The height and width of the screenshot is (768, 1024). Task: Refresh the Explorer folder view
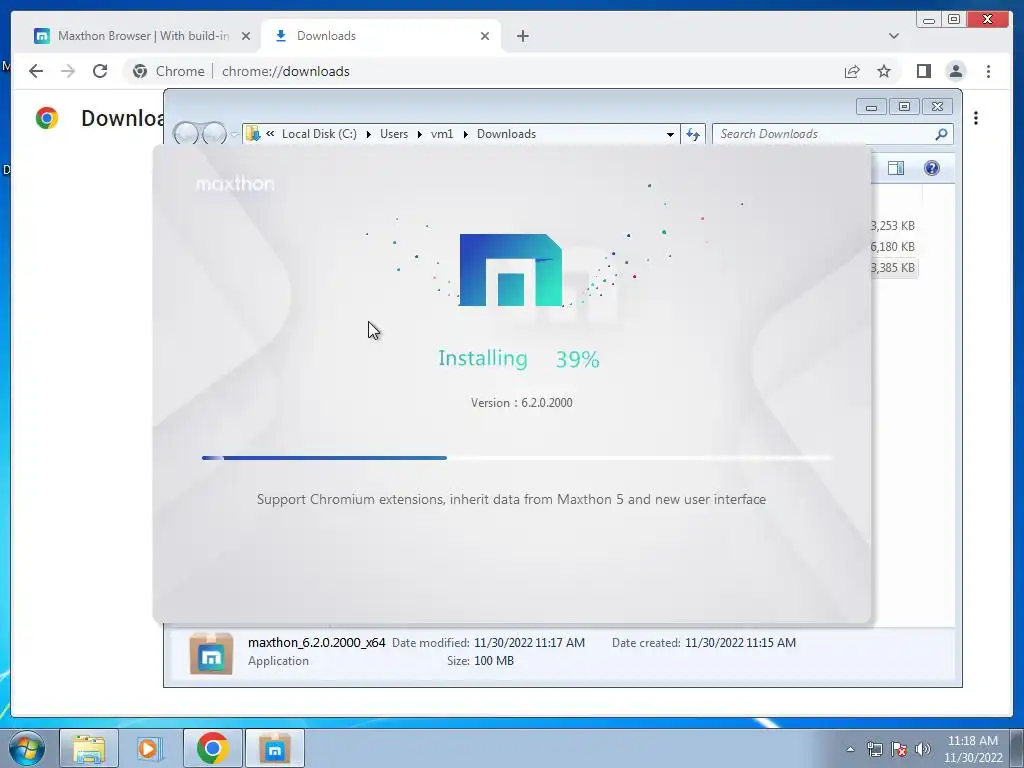pyautogui.click(x=693, y=134)
